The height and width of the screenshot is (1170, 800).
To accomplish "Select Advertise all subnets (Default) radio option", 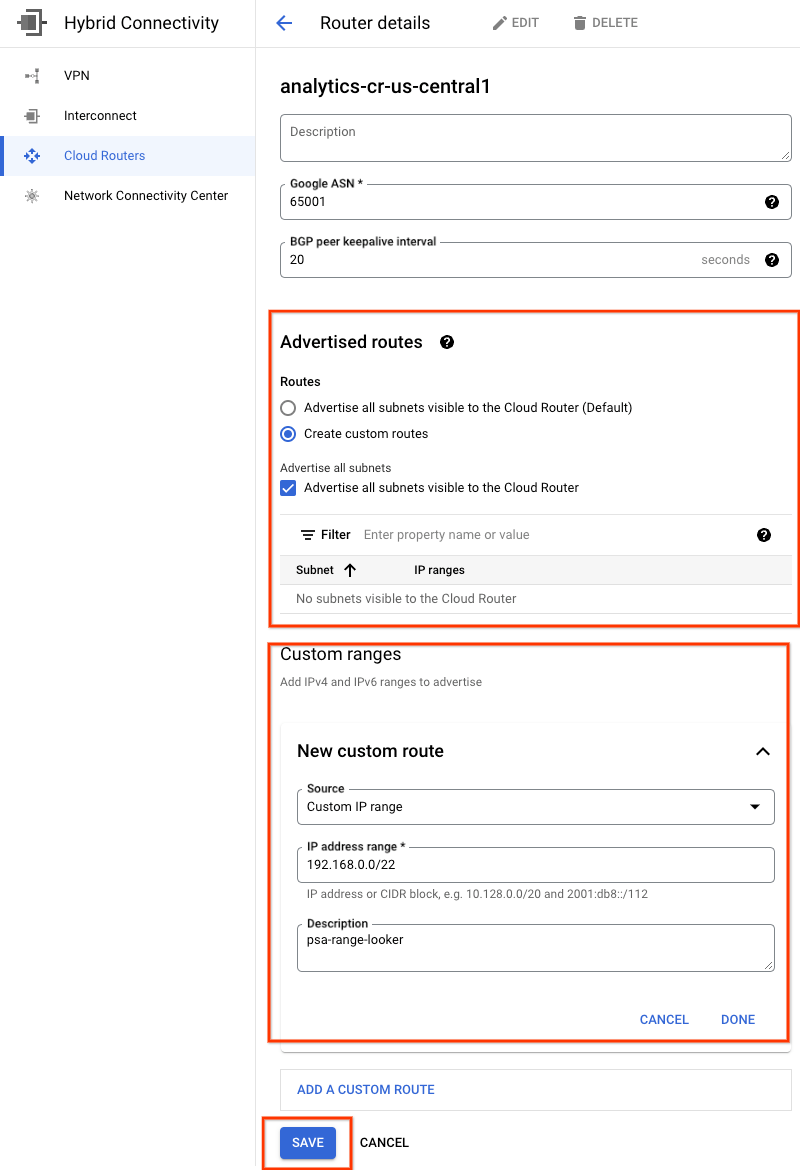I will point(288,408).
